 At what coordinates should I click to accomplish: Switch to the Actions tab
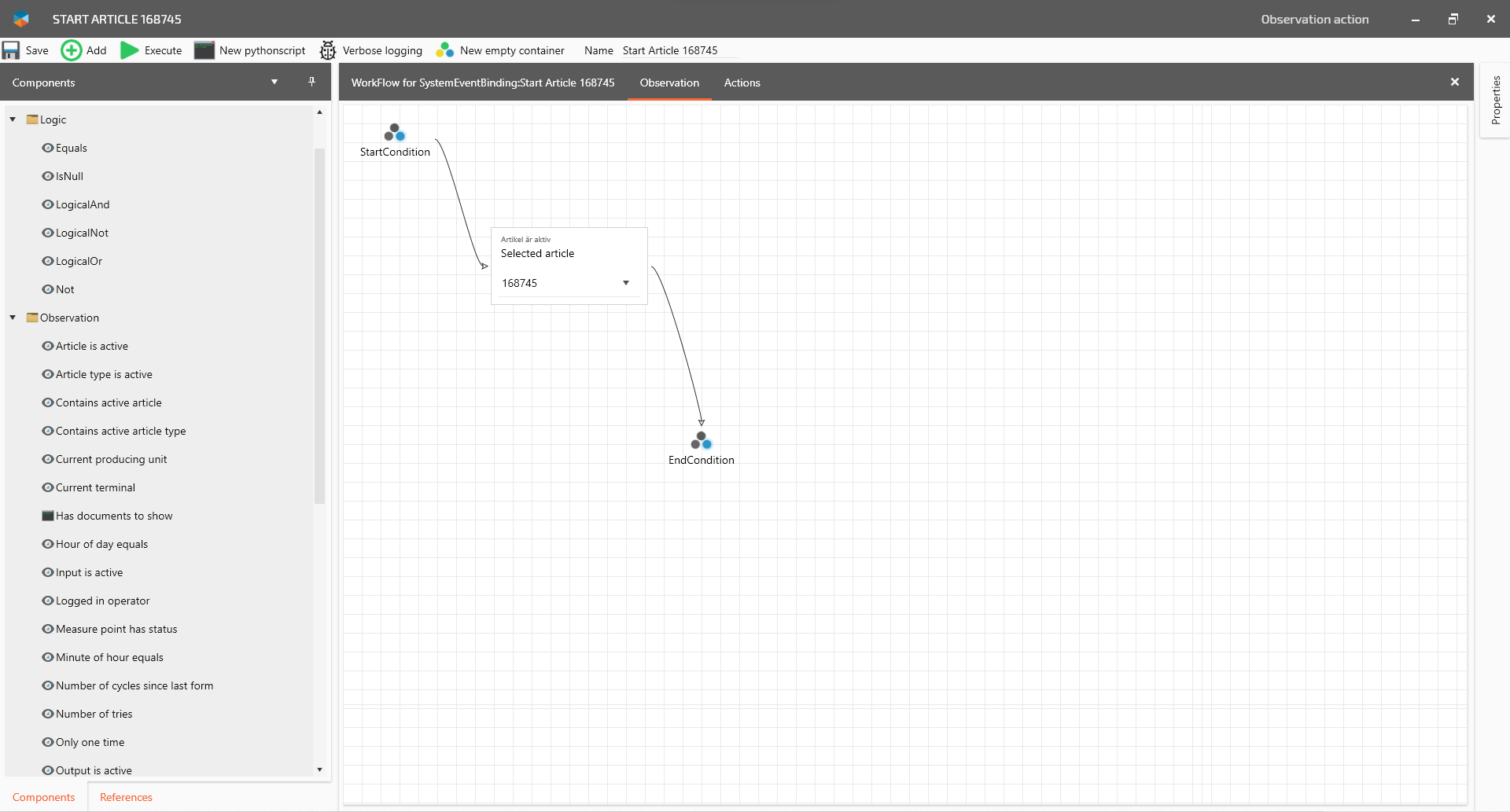[x=742, y=83]
